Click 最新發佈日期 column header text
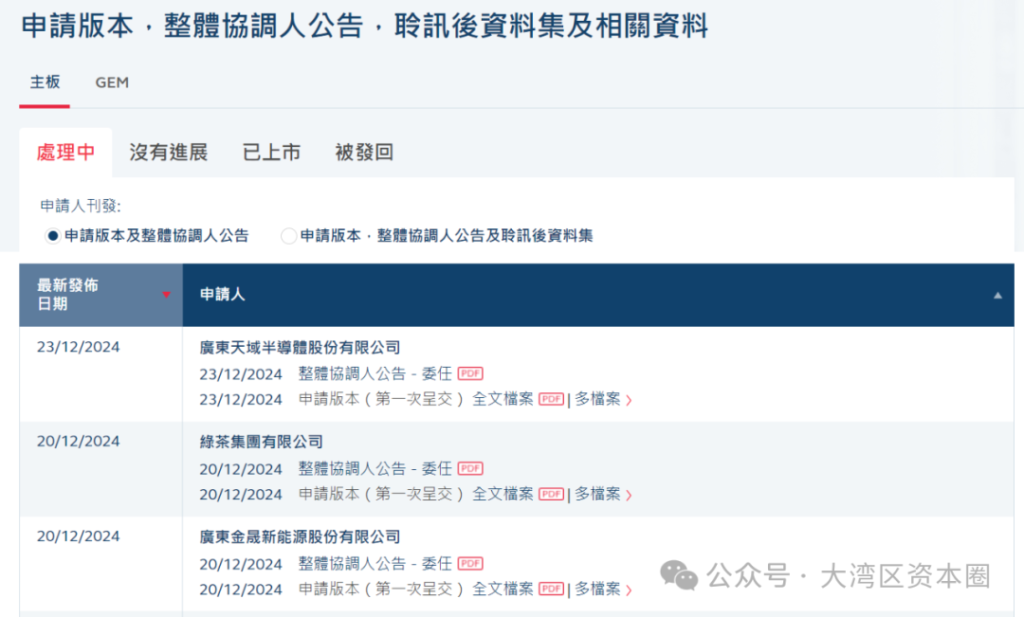 pos(67,294)
